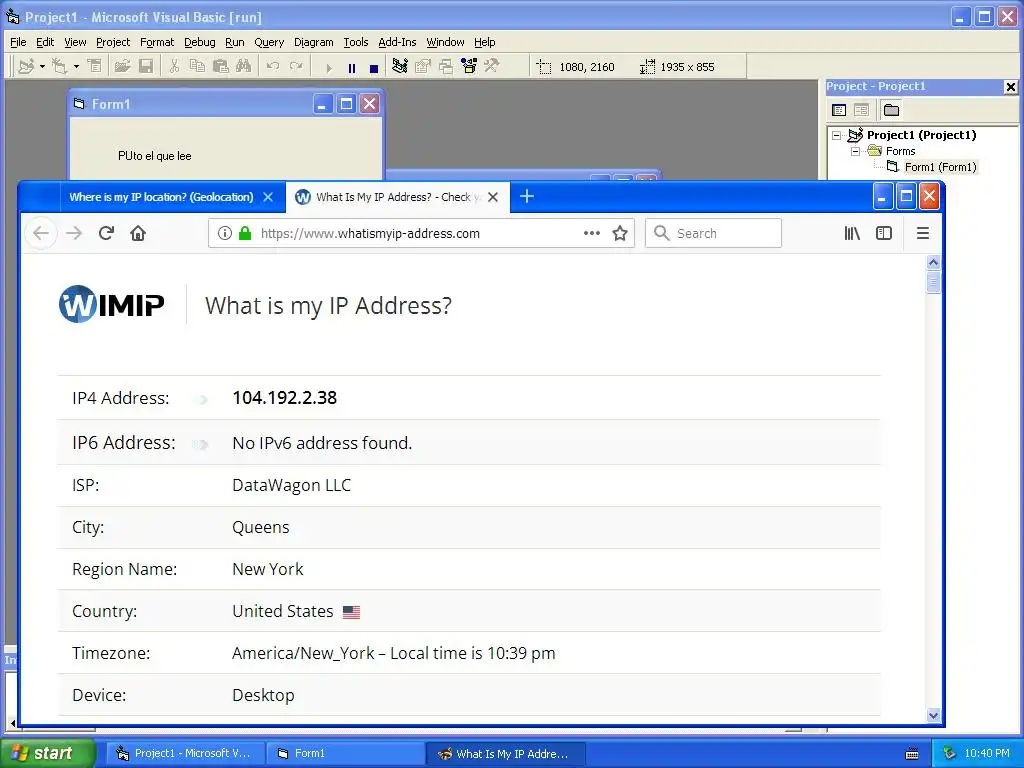Select Form1 (Form1) in project tree

coord(940,167)
